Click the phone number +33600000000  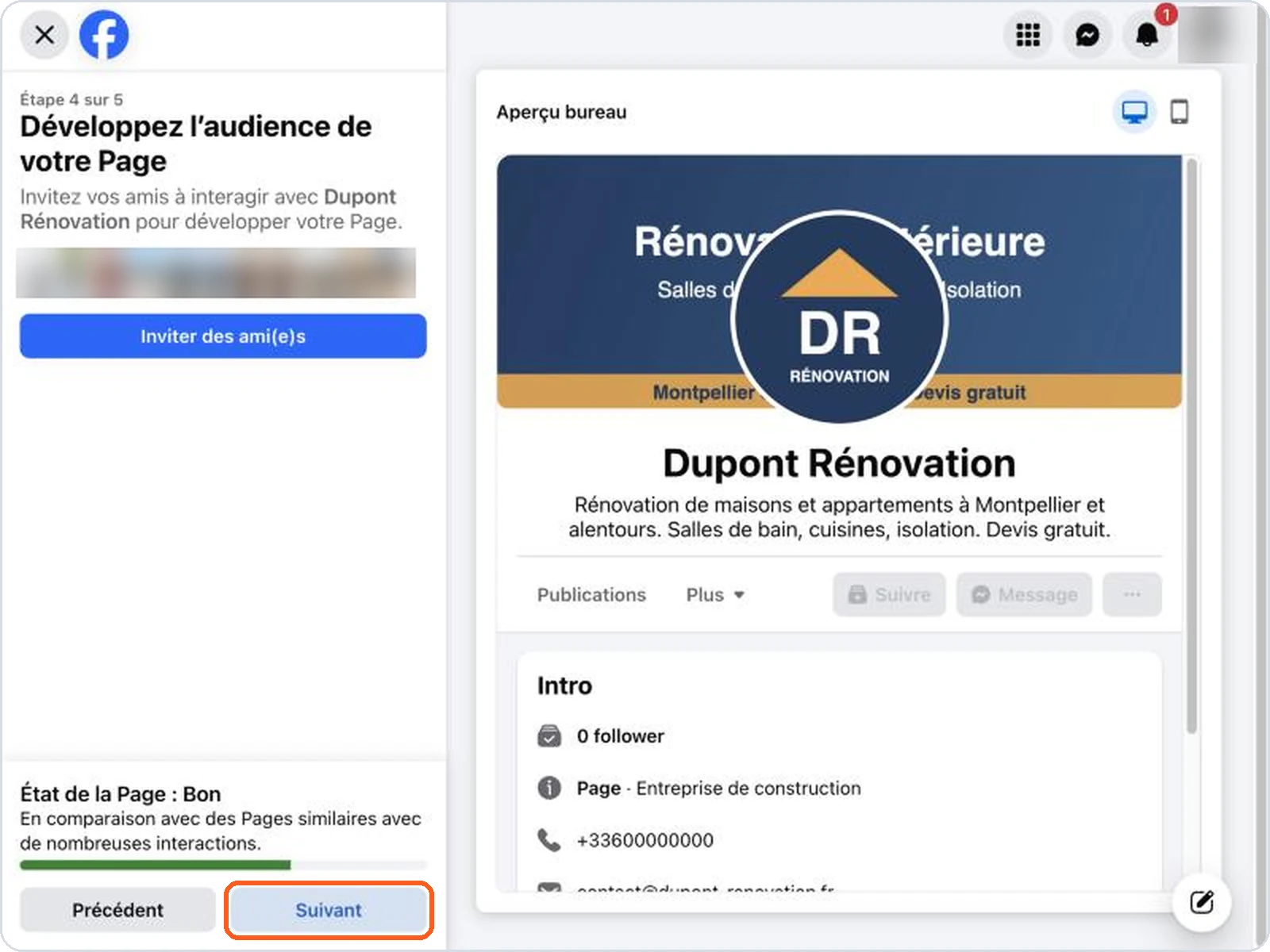click(645, 840)
